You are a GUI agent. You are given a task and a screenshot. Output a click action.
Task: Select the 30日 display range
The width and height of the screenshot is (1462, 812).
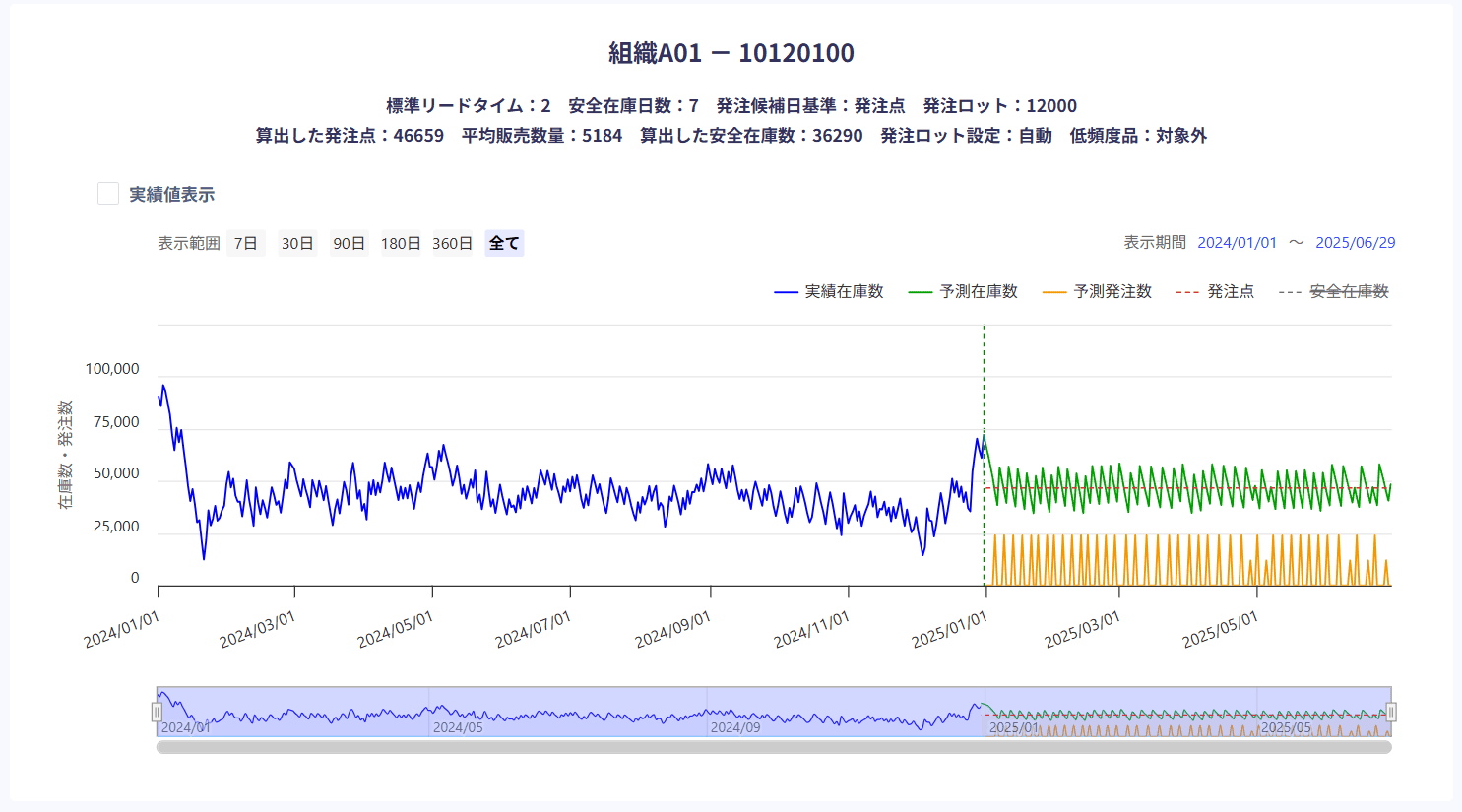[297, 243]
